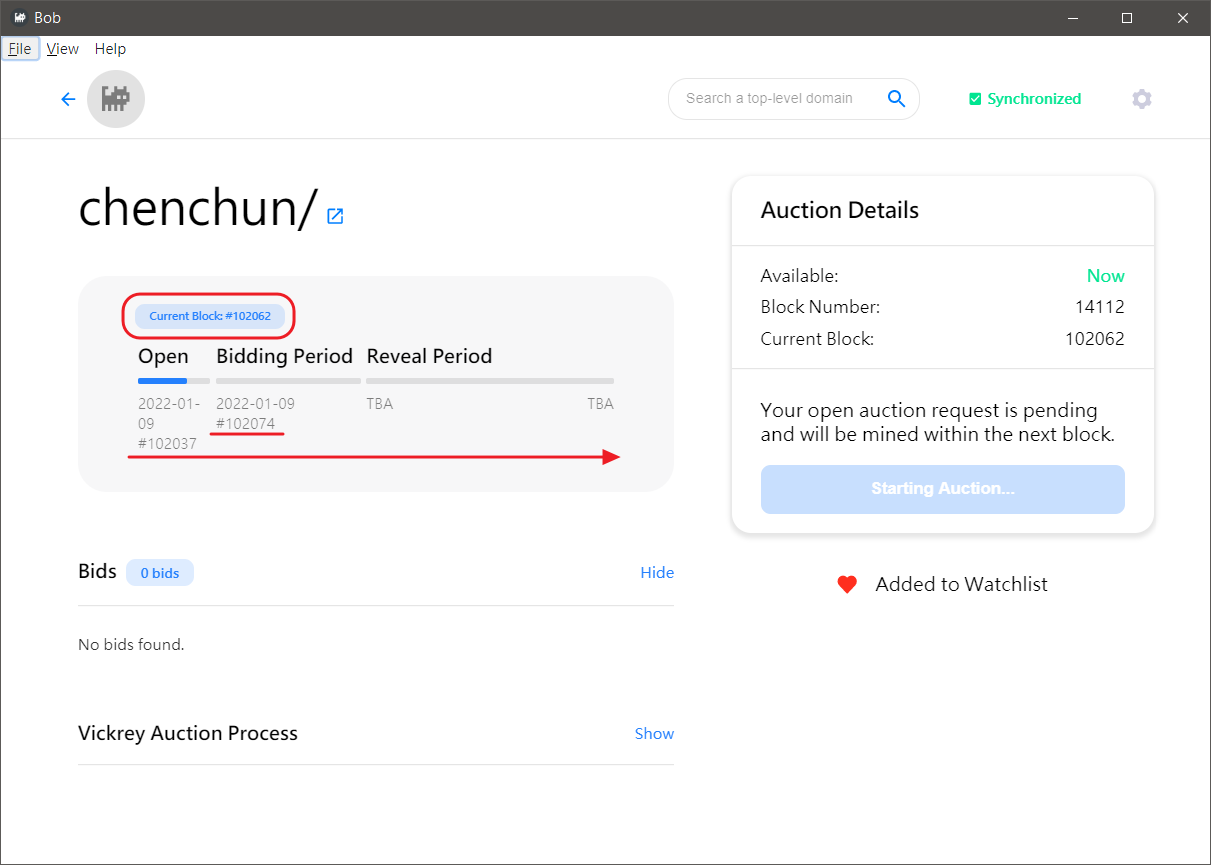
Task: Click the Bidding Period progress bar
Action: coord(288,381)
